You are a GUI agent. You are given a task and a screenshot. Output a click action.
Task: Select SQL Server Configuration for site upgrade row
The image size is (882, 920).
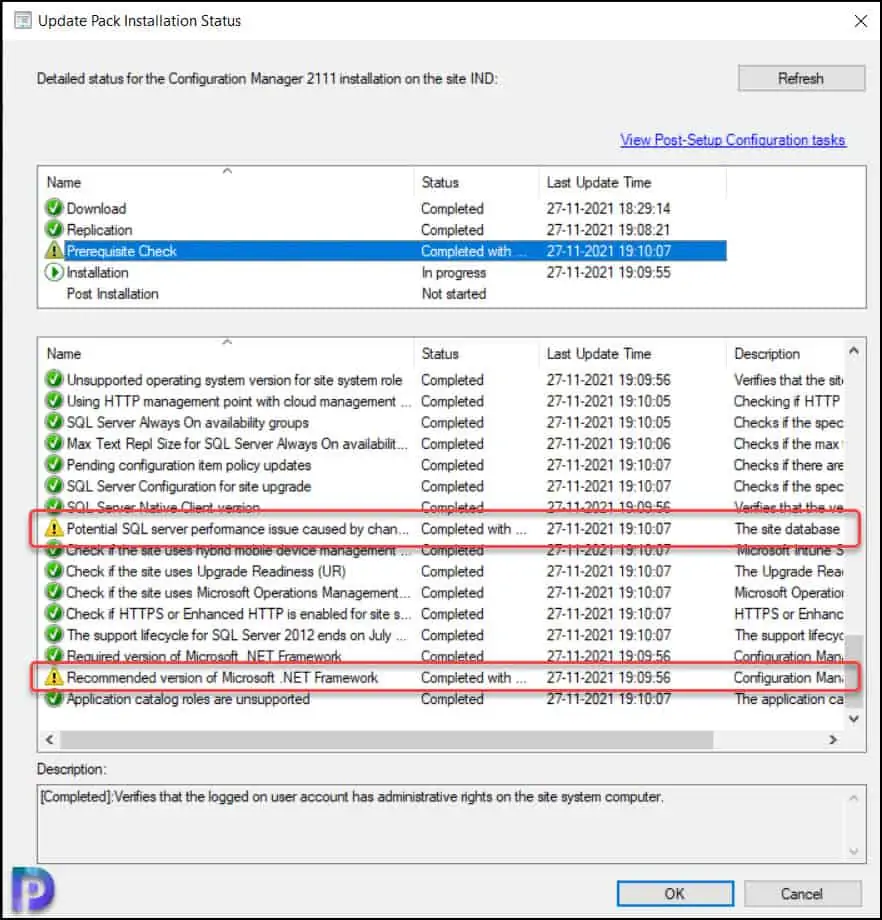[x=443, y=486]
